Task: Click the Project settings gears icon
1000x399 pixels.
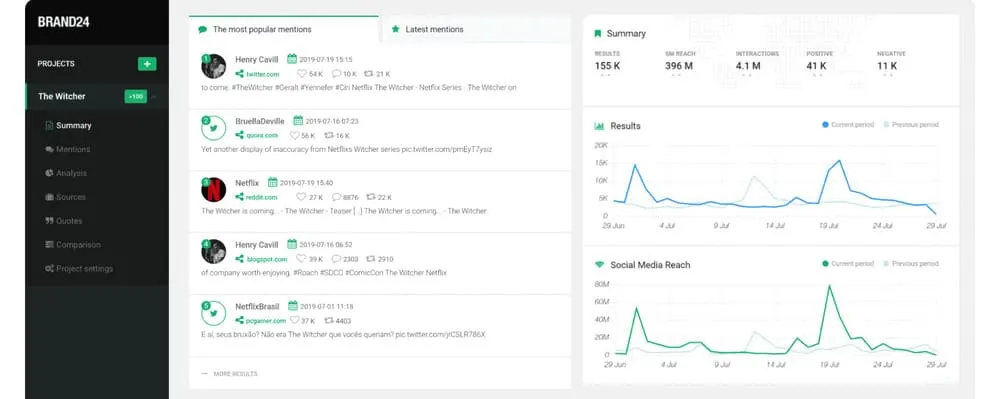Action: [49, 268]
